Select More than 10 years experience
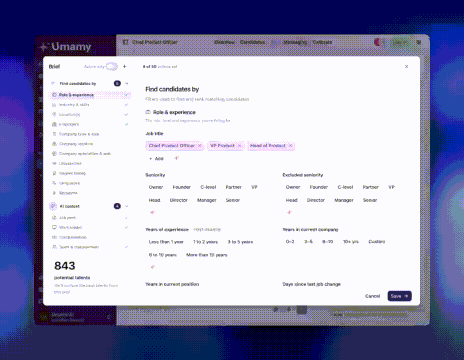This screenshot has width=464, height=360. tap(207, 255)
